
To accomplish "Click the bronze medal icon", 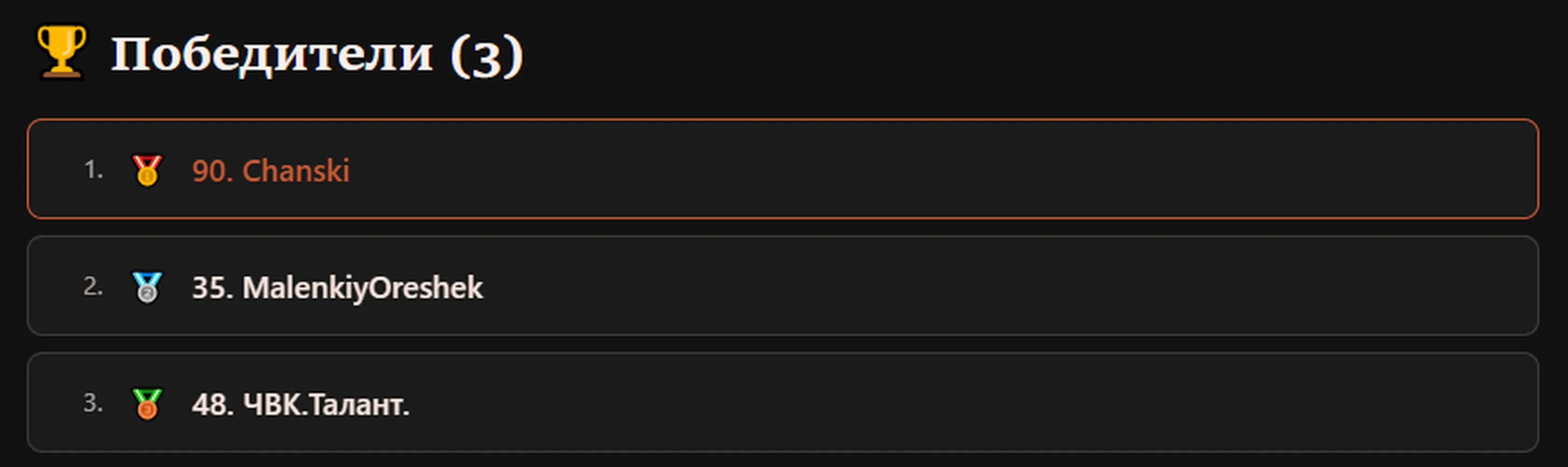I will [x=146, y=404].
